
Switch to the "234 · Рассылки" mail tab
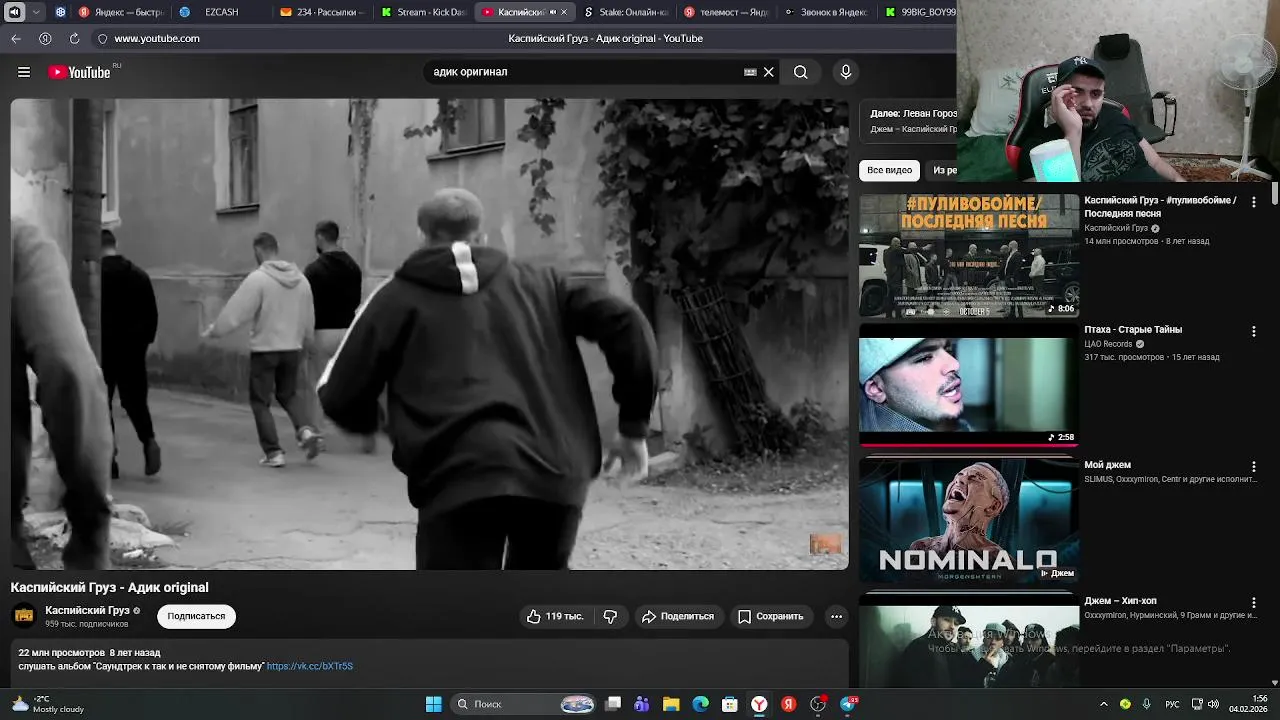pos(322,12)
